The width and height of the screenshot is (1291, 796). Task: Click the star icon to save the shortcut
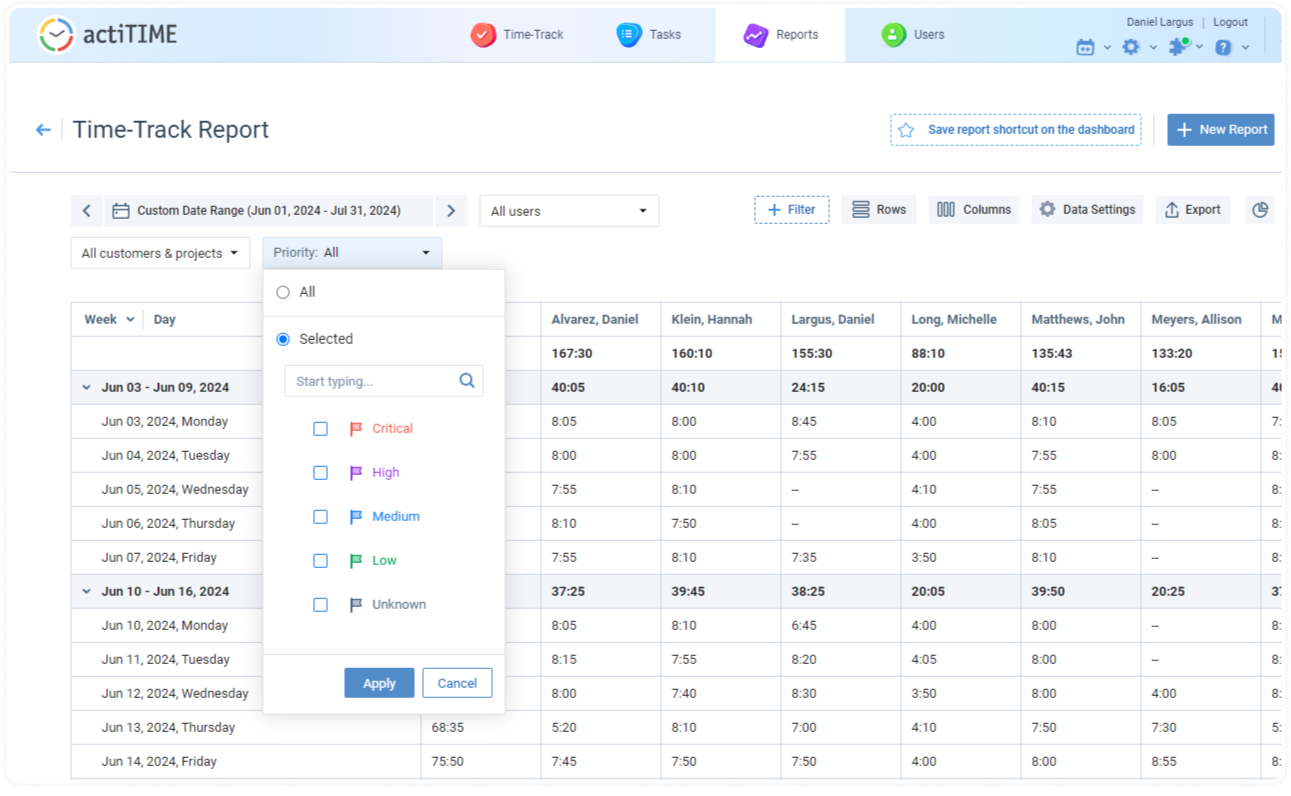click(906, 130)
